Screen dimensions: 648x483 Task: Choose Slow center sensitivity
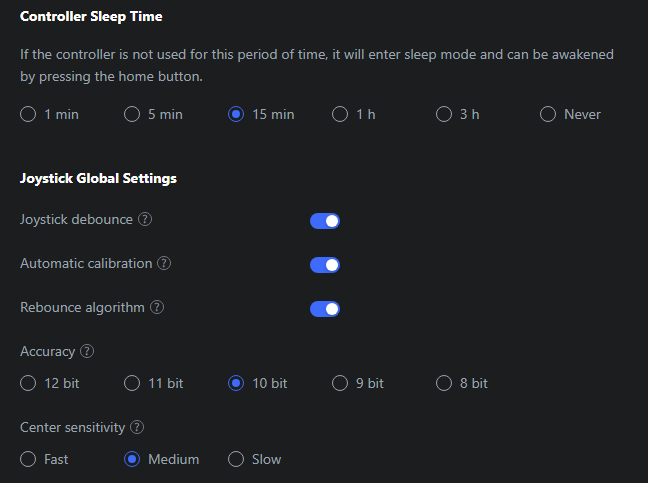236,459
